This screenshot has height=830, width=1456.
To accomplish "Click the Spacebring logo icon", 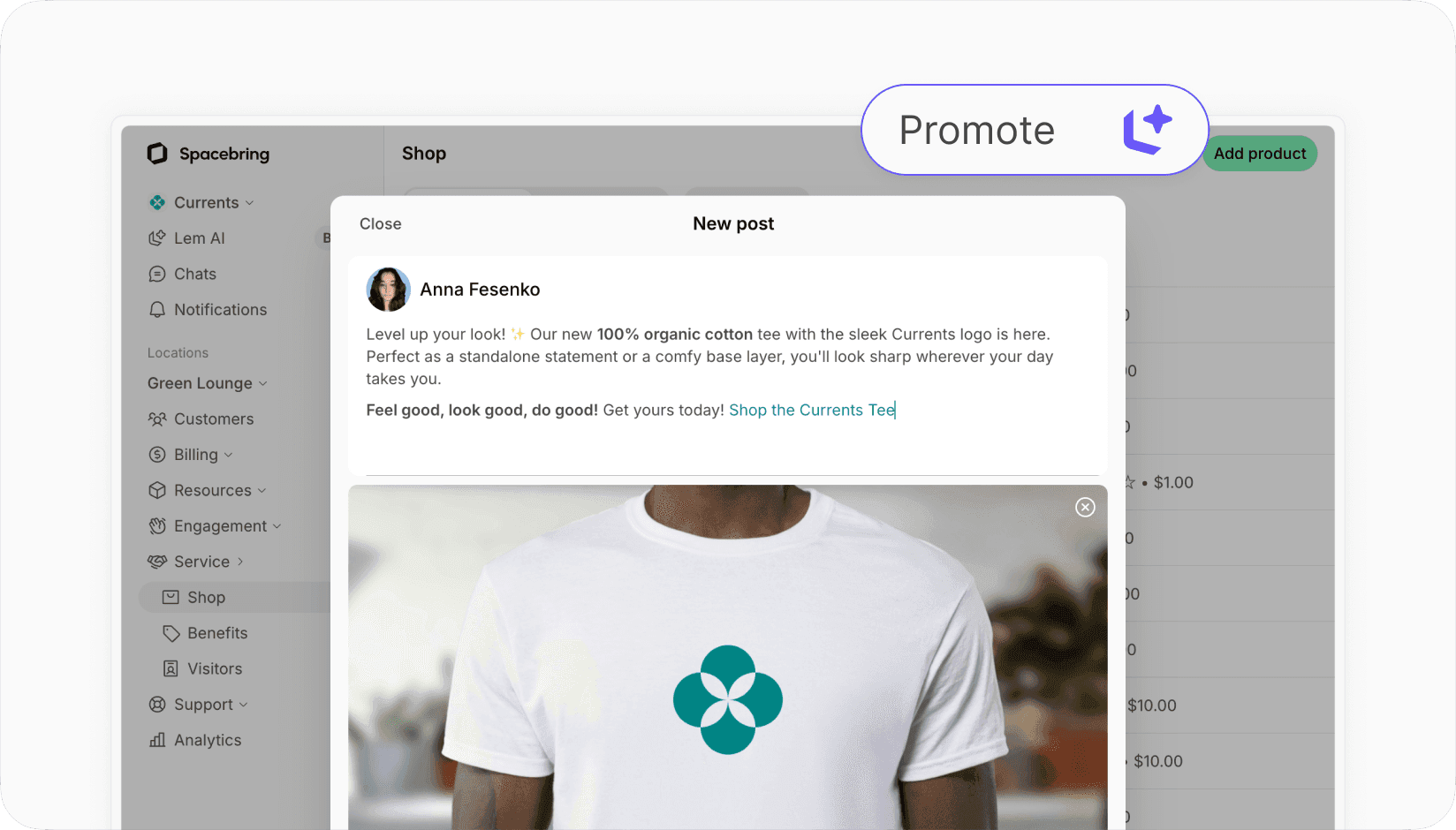I will click(x=157, y=153).
